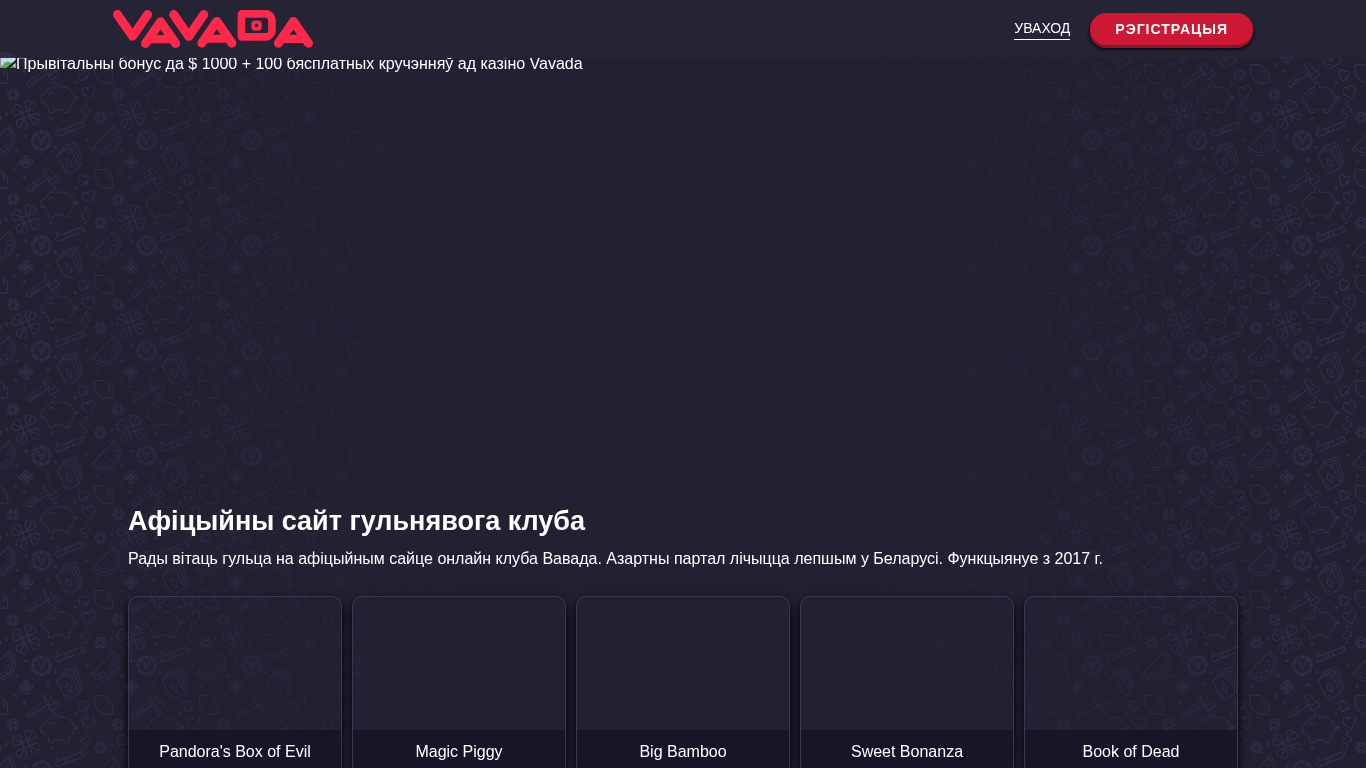The image size is (1366, 768).
Task: Click the Book of Dead title text
Action: point(1131,751)
